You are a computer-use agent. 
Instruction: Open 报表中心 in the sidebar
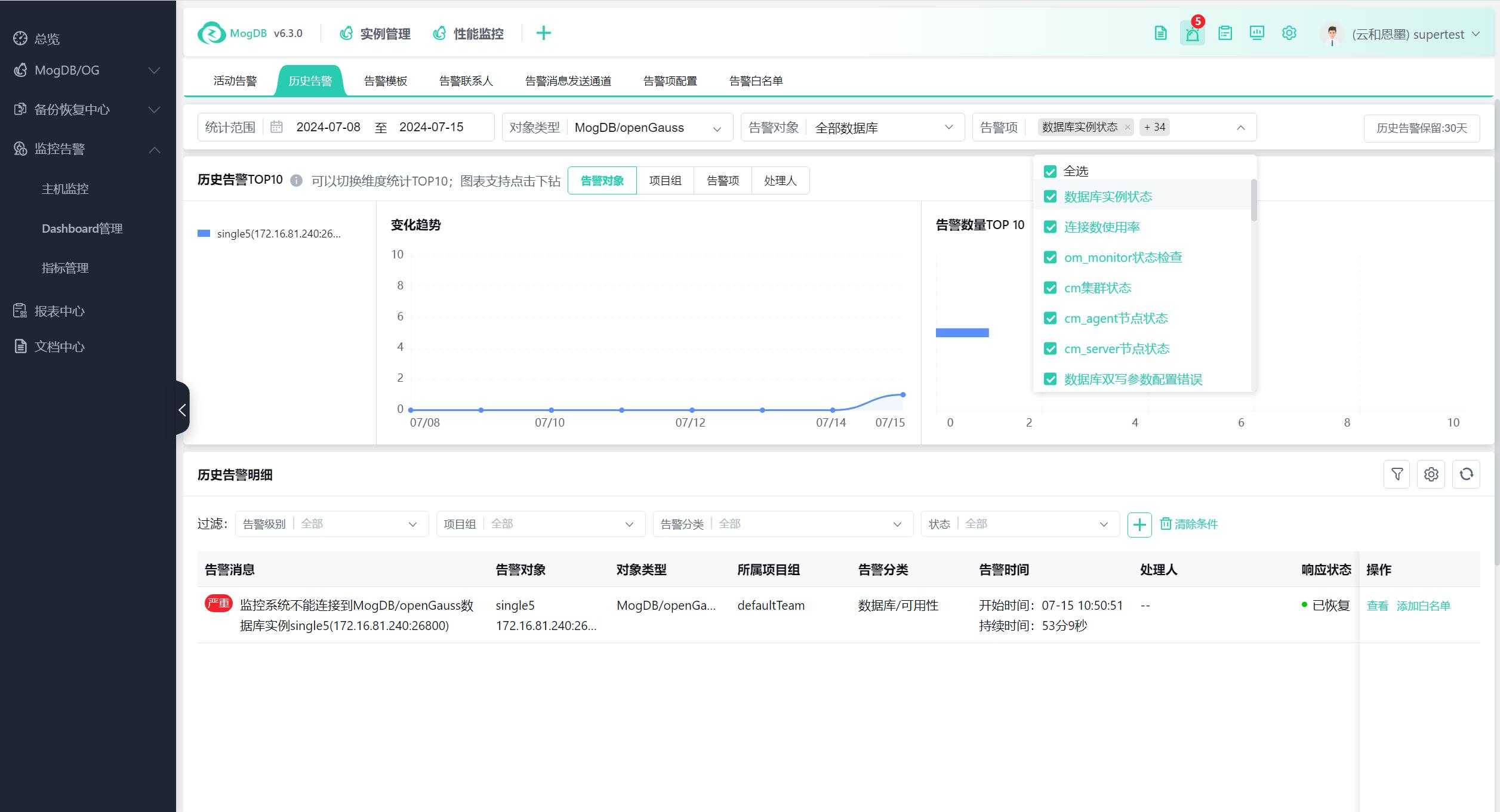click(x=49, y=311)
